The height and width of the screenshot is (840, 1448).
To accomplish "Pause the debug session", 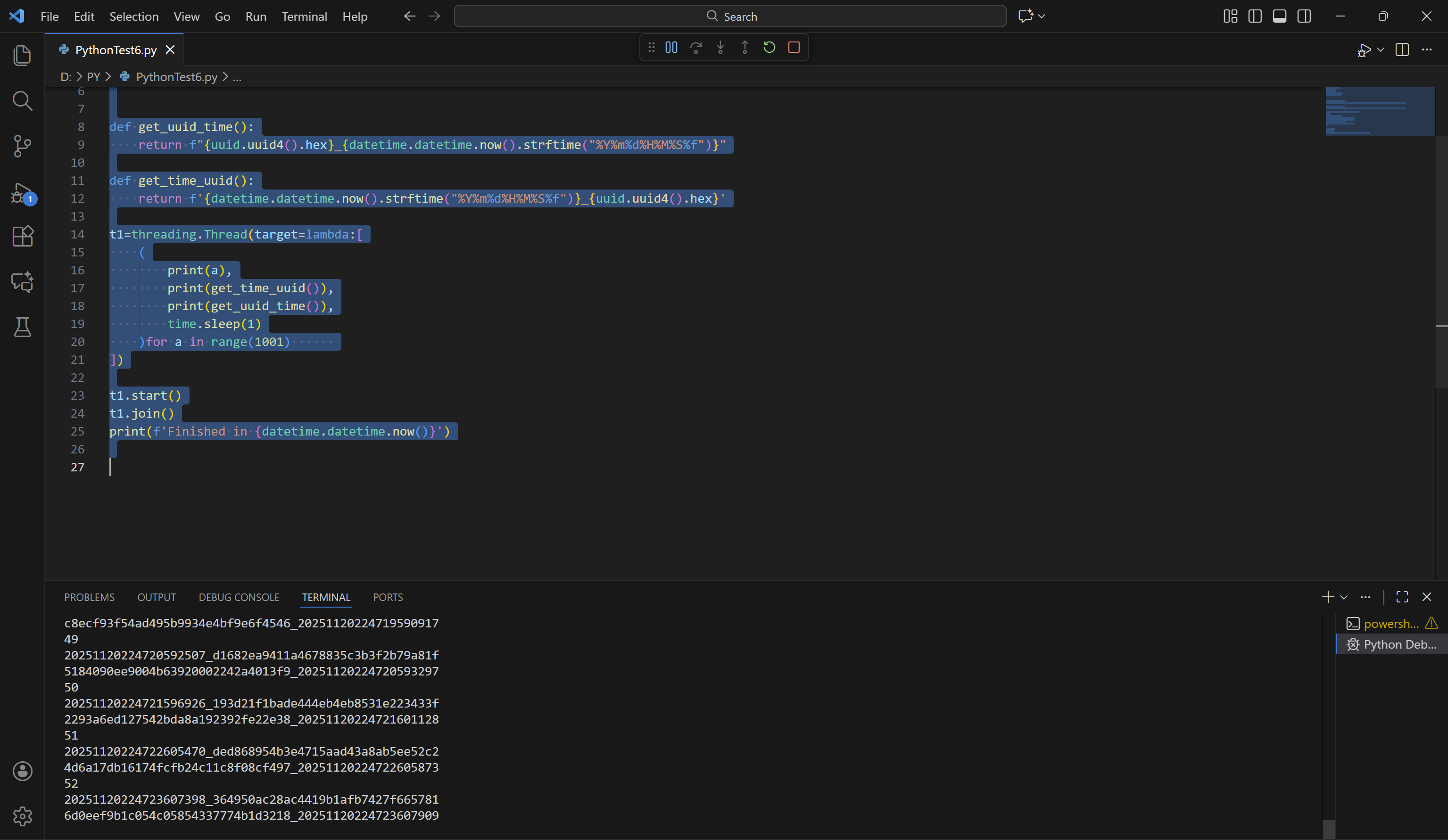I will [671, 48].
